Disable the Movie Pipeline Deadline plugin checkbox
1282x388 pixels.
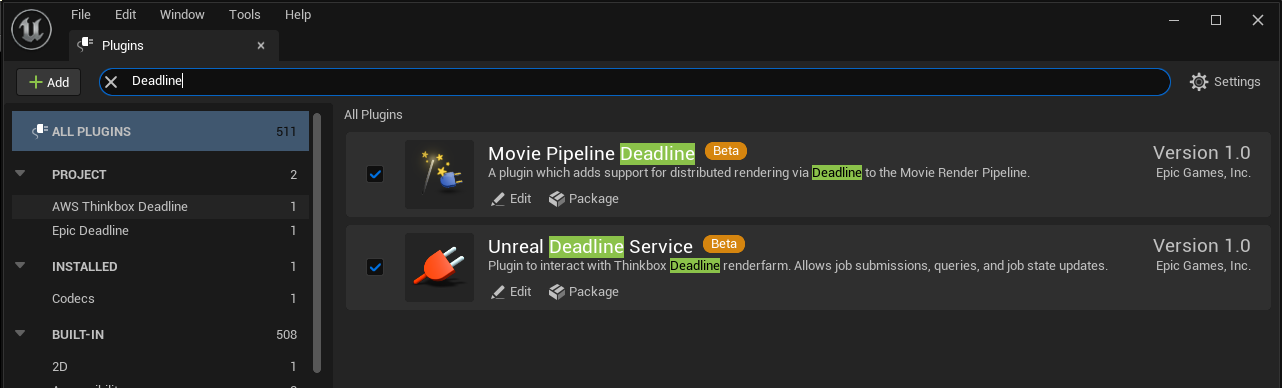[375, 174]
